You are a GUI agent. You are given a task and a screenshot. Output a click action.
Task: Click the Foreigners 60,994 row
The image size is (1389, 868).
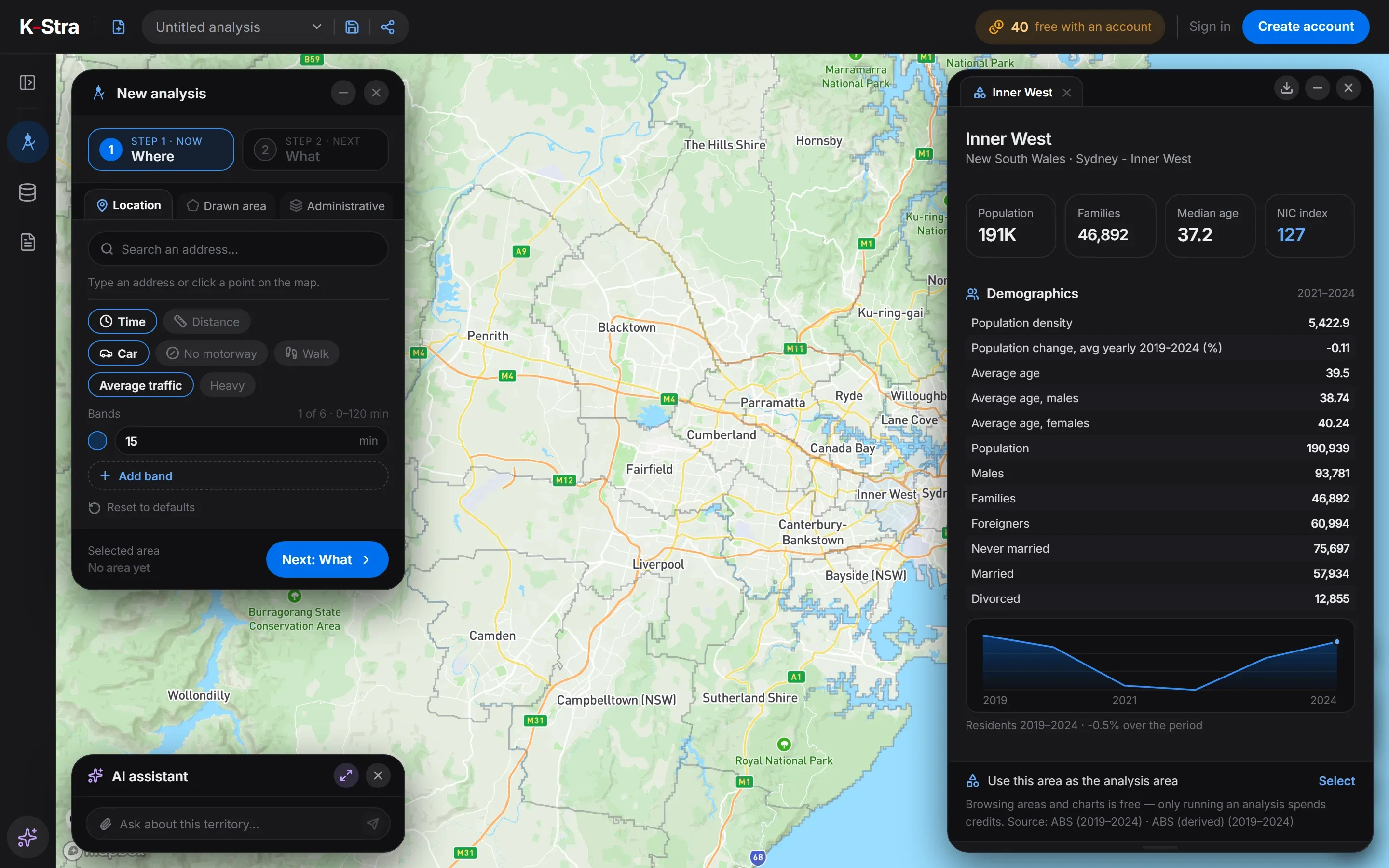coord(1160,524)
